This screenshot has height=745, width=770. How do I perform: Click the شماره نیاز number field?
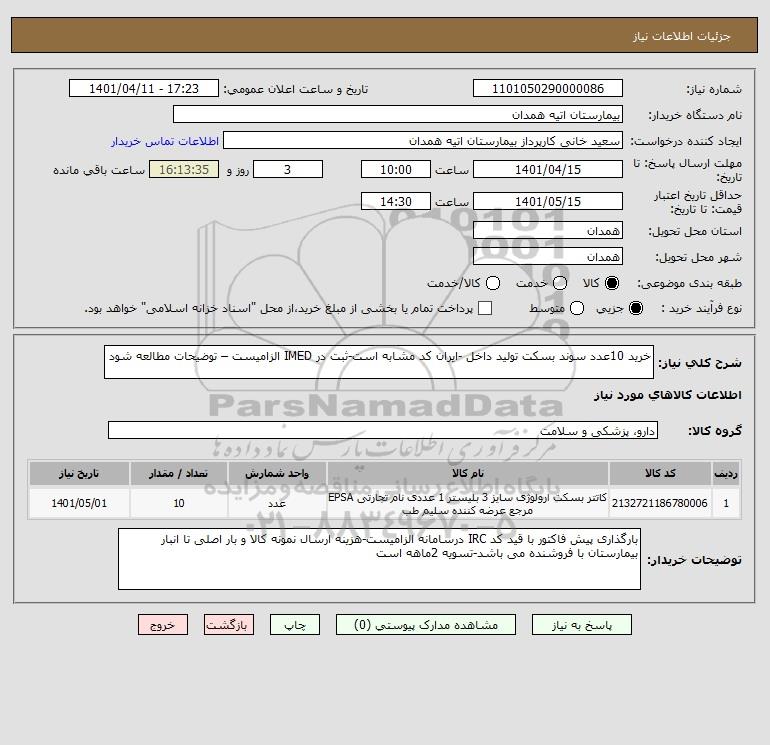tap(548, 88)
